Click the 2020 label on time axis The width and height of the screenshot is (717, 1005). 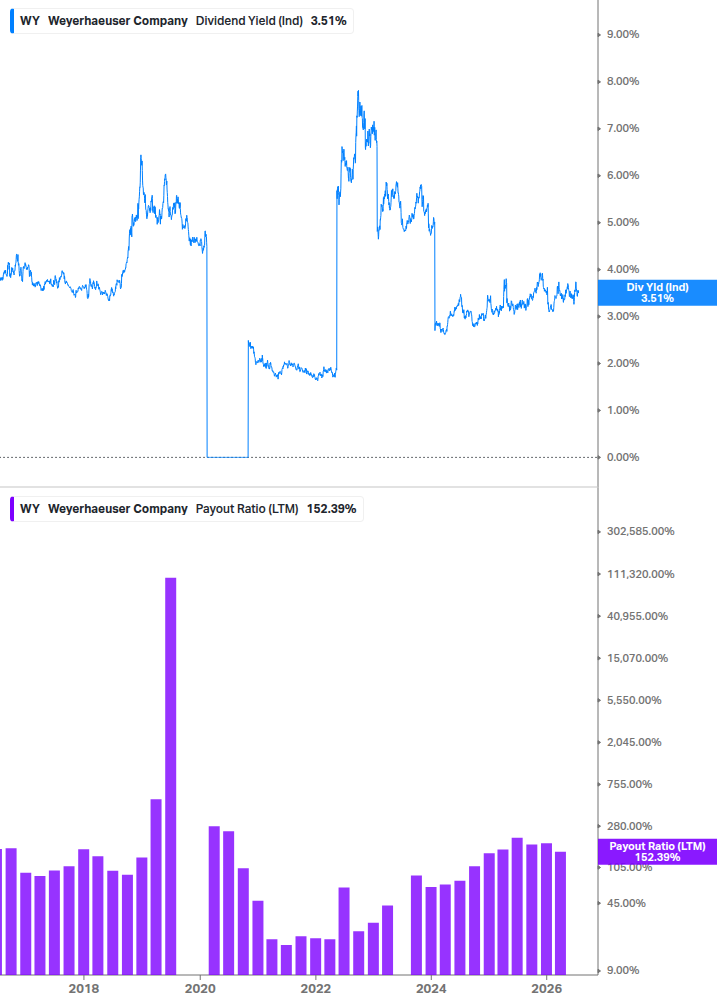point(200,988)
